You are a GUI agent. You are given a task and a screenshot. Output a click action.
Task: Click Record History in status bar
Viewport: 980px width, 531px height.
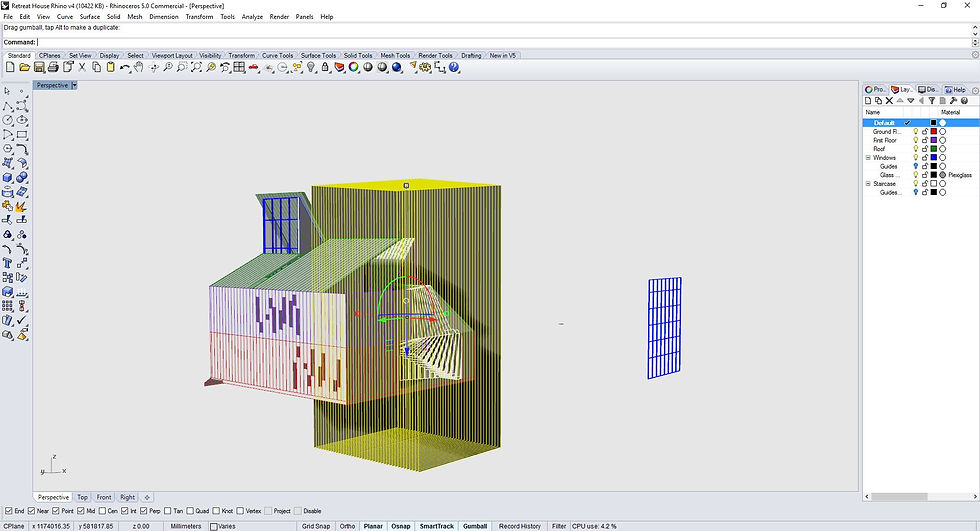pos(519,526)
